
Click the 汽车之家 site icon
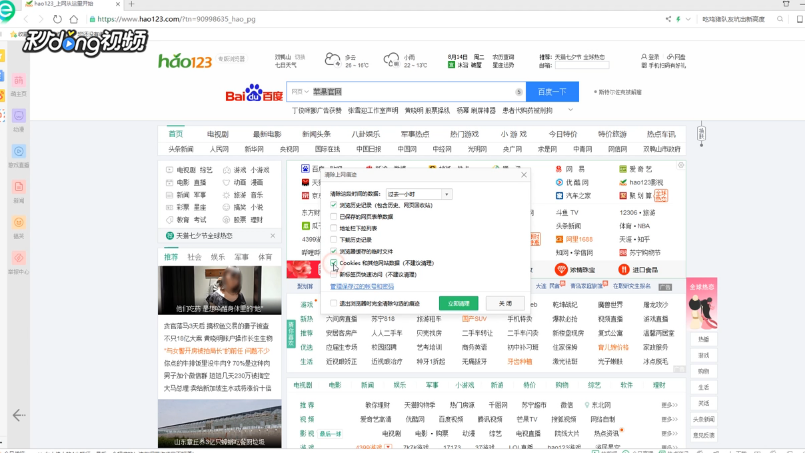coord(559,196)
